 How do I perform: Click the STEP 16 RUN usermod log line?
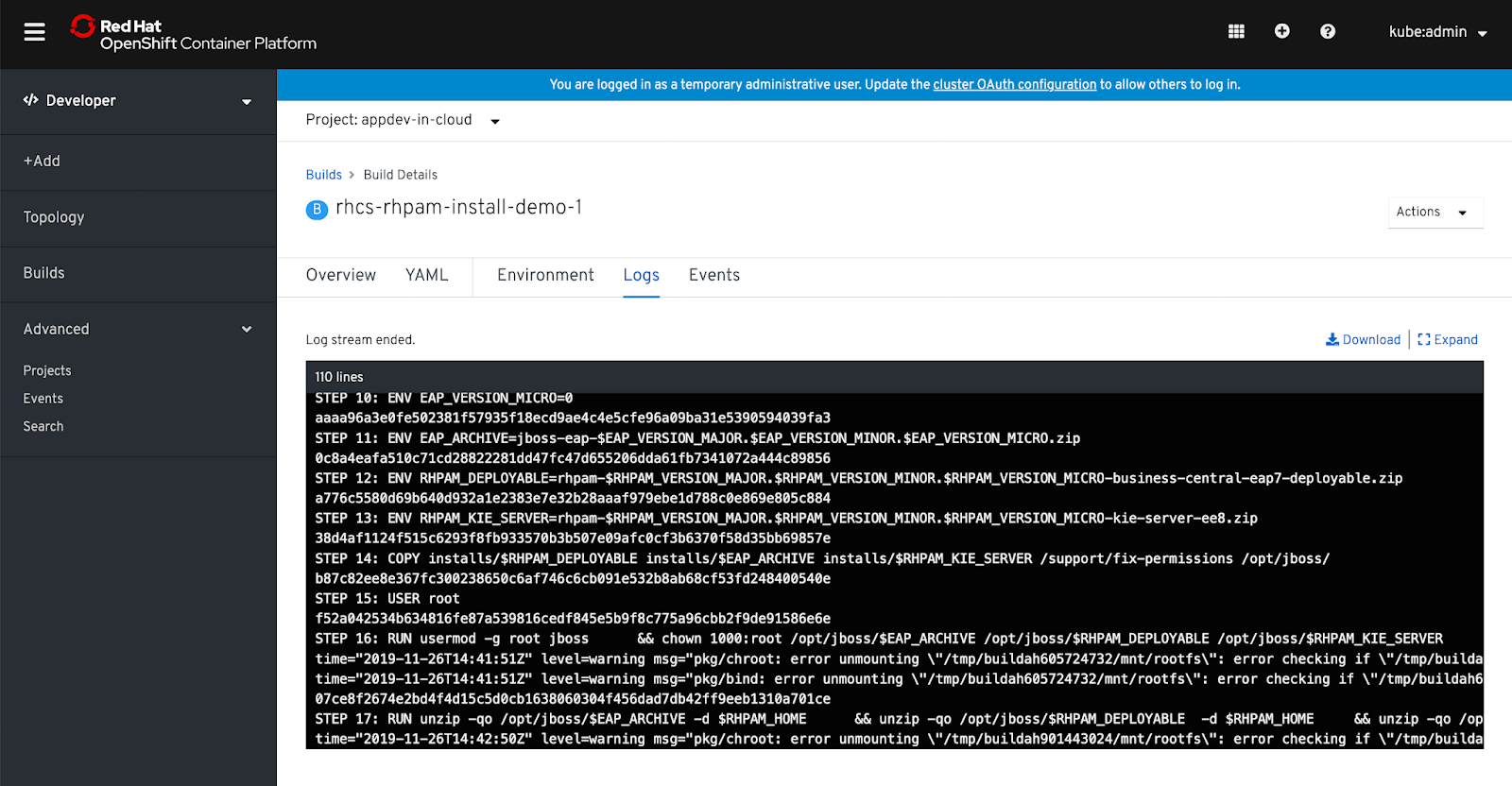click(x=879, y=639)
